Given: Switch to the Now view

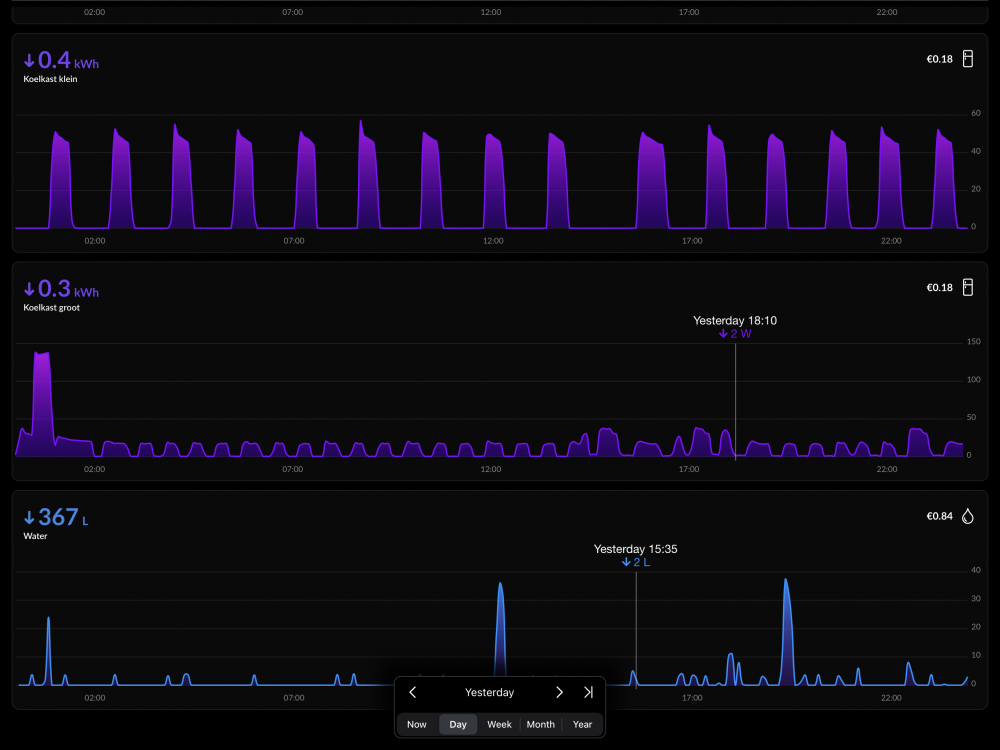Looking at the screenshot, I should [417, 724].
